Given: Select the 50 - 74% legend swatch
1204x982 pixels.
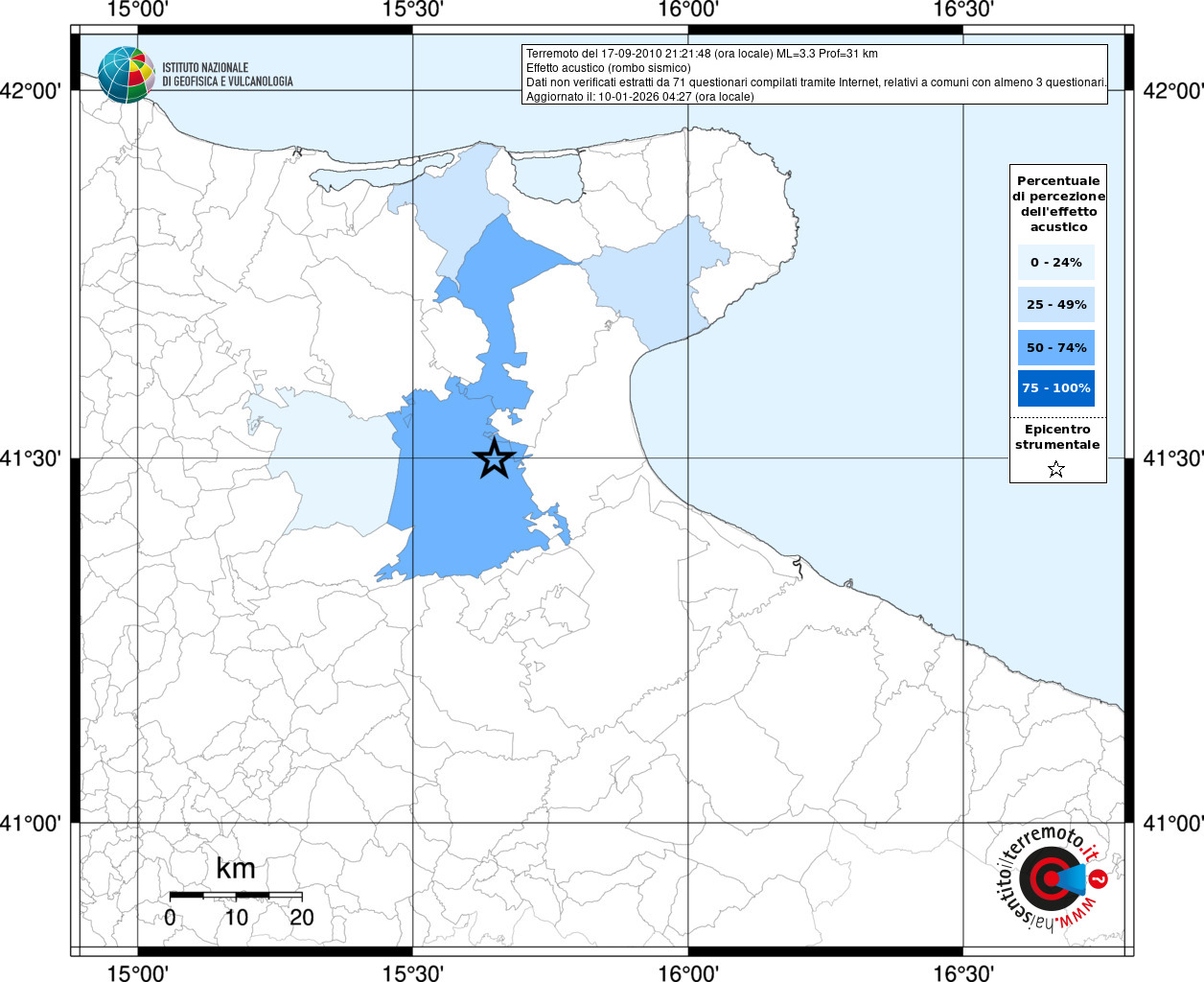Looking at the screenshot, I should (x=1056, y=347).
